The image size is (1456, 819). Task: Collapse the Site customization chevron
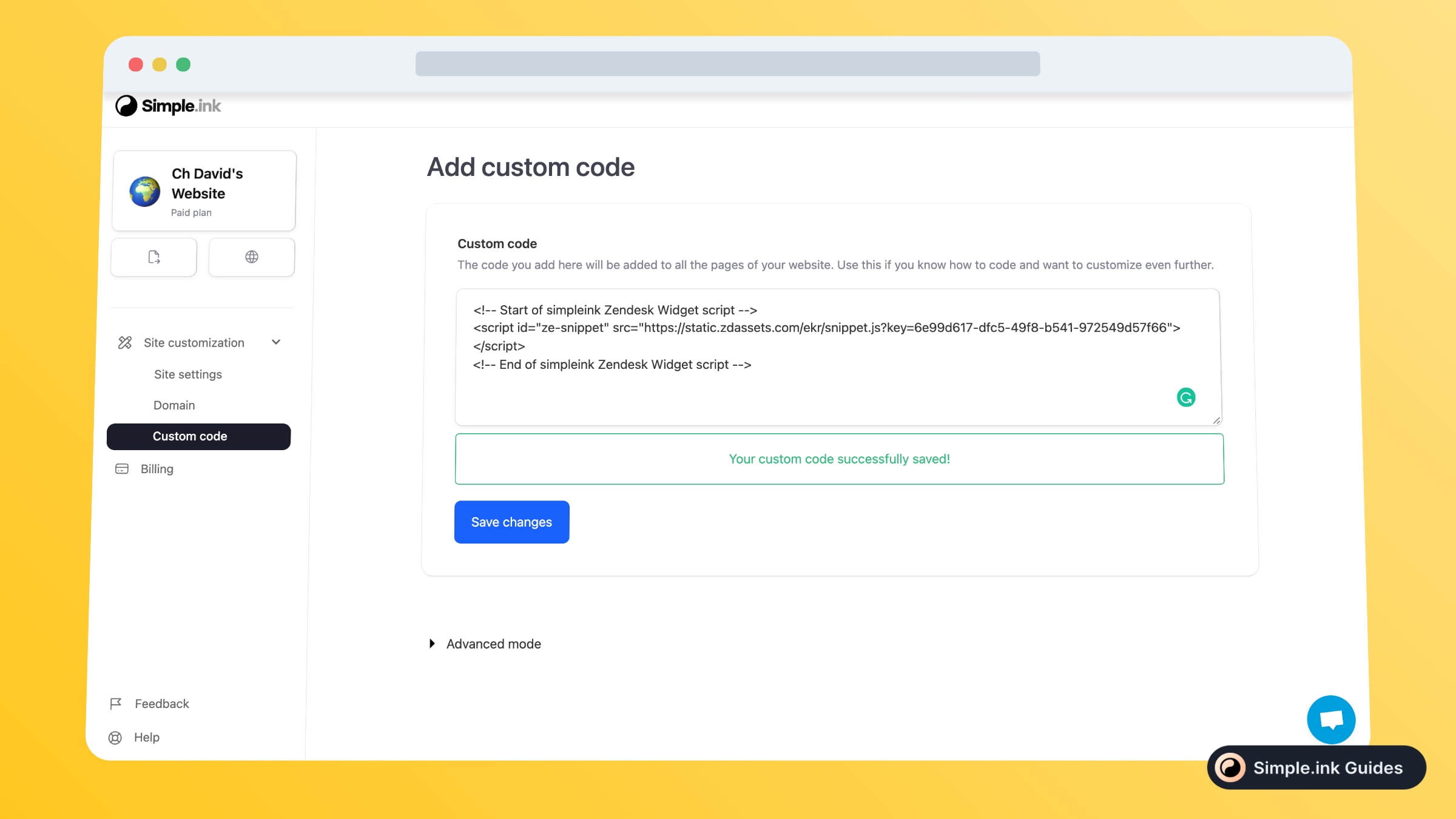276,342
